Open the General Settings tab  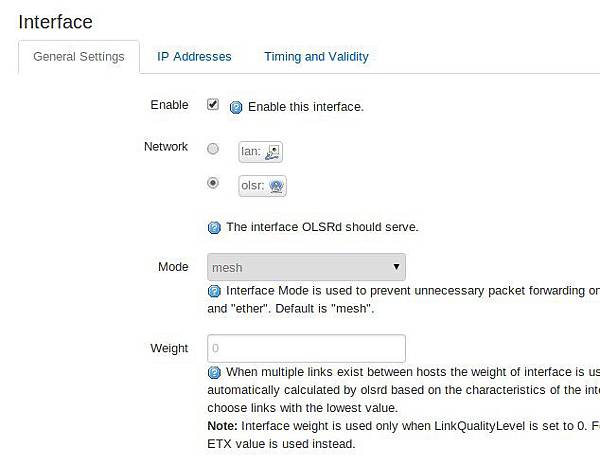coord(79,57)
